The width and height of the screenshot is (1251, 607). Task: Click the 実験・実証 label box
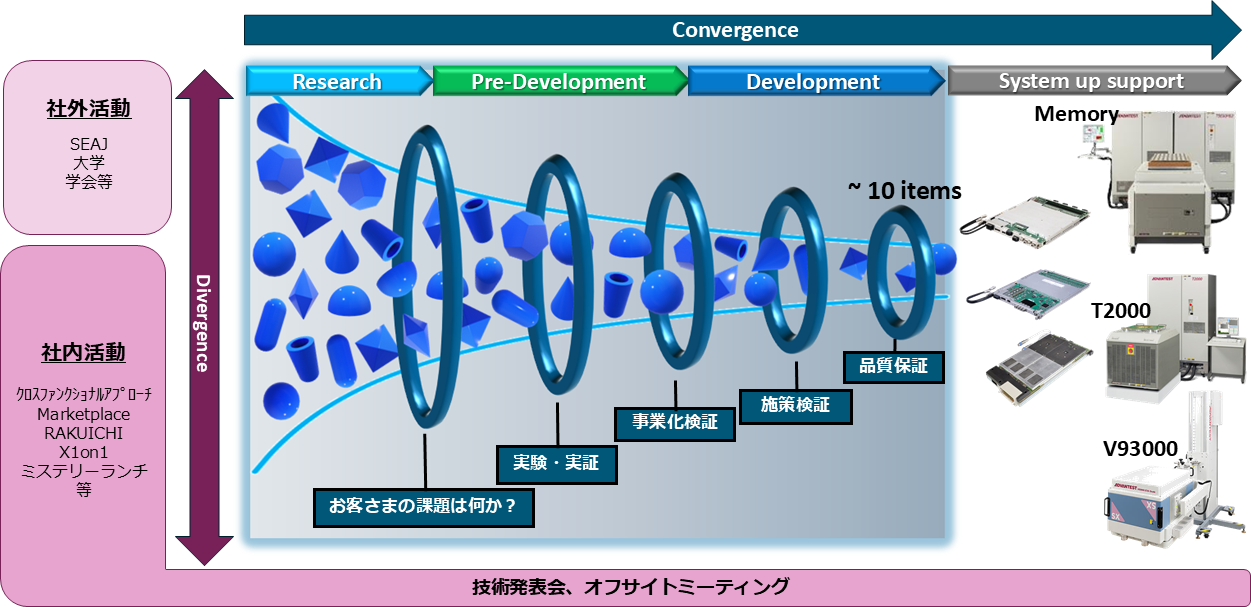[x=556, y=463]
